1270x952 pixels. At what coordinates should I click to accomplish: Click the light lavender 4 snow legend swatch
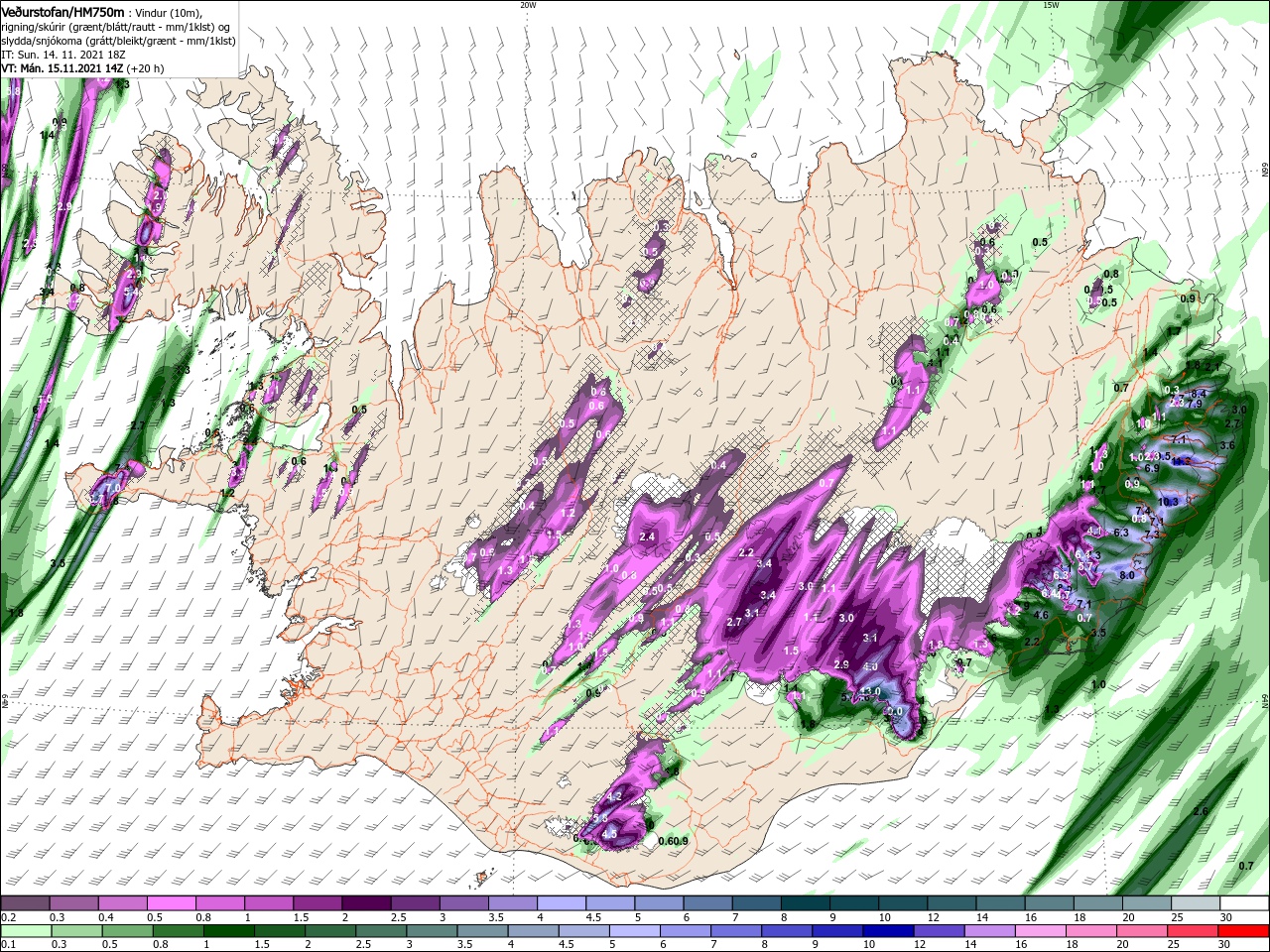[x=561, y=903]
